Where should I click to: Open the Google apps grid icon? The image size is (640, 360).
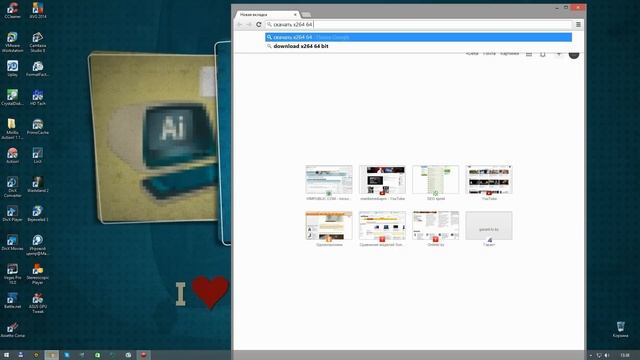click(x=529, y=54)
